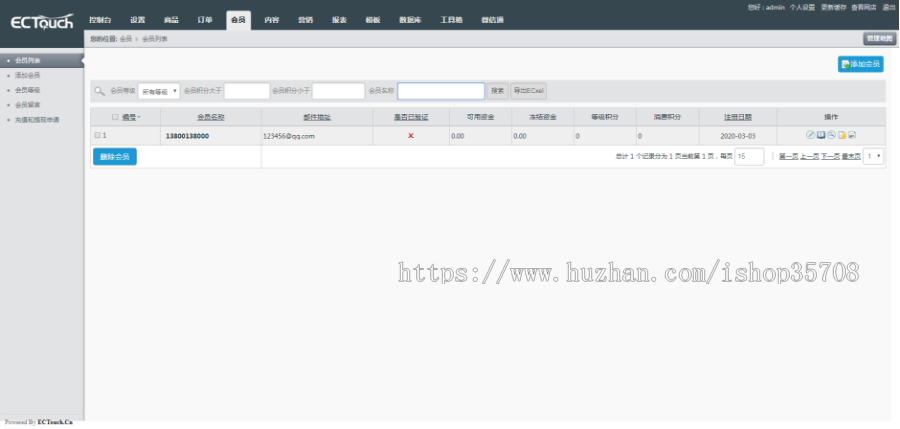The height and width of the screenshot is (429, 900).
Task: Open the 内容 top menu
Action: click(271, 20)
